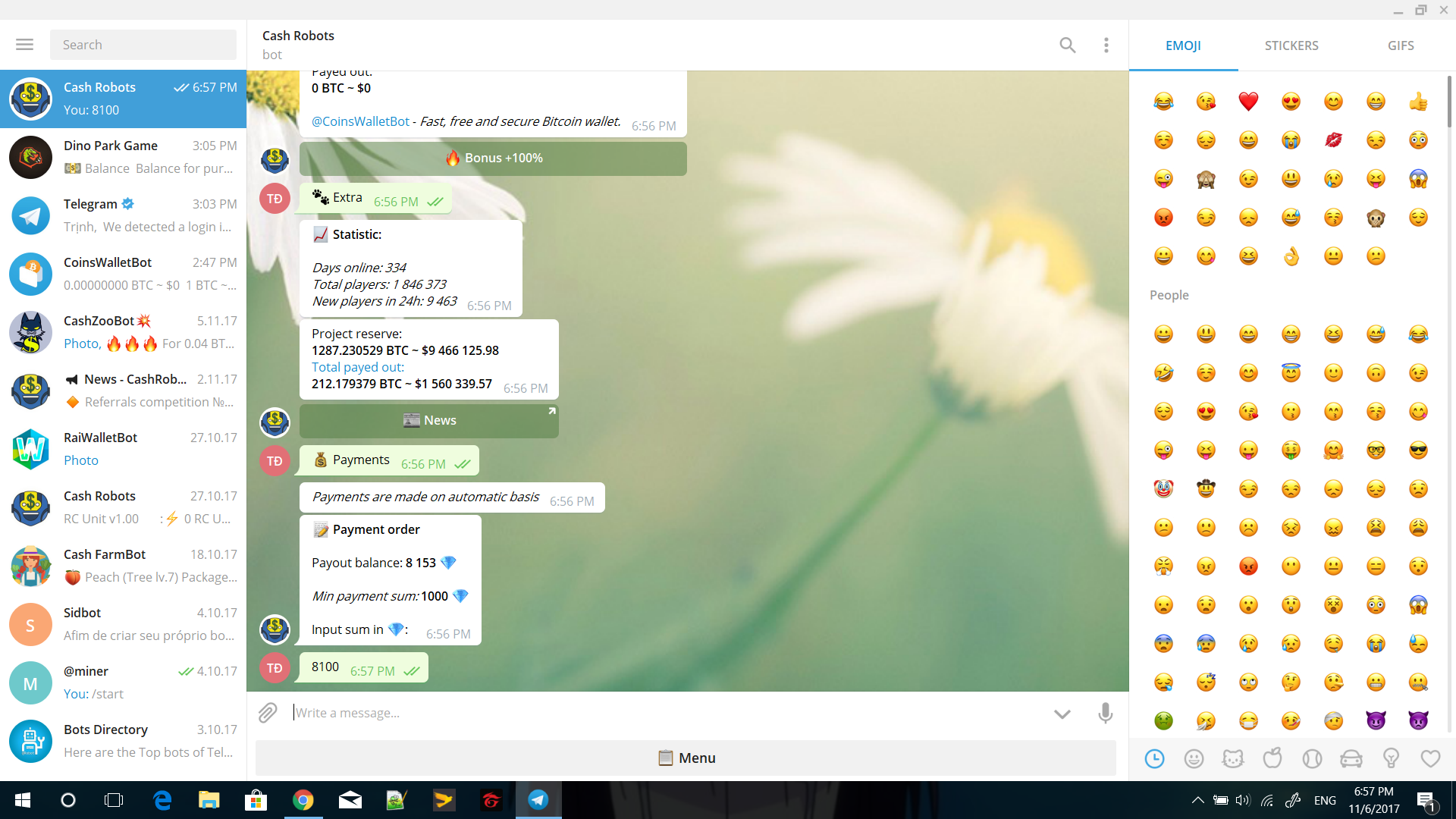Open the @CoinsWalletBot link
Image resolution: width=1456 pixels, height=819 pixels.
[x=360, y=121]
